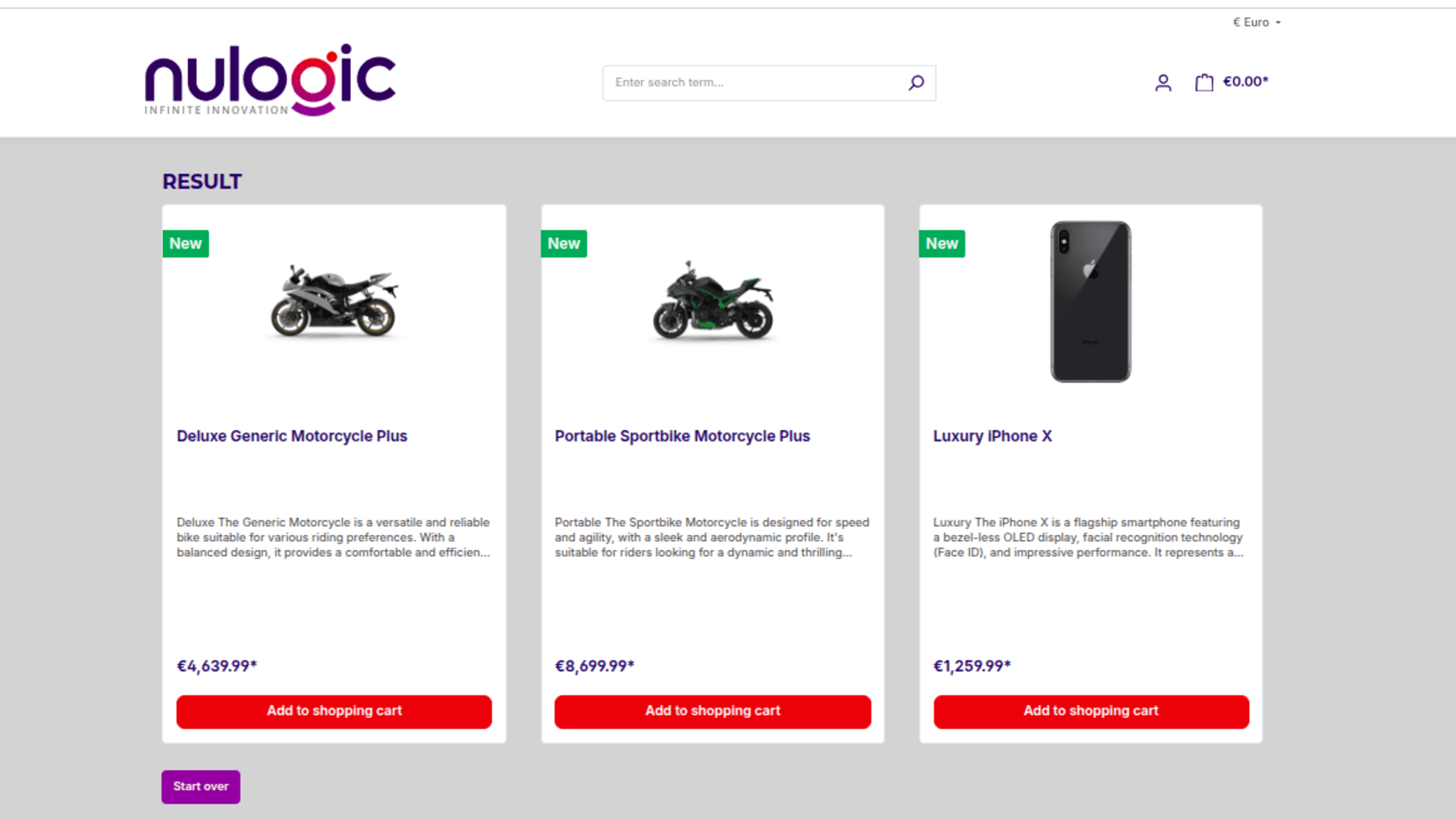This screenshot has height=819, width=1456.
Task: Click the iPhone X product image
Action: coord(1090,301)
